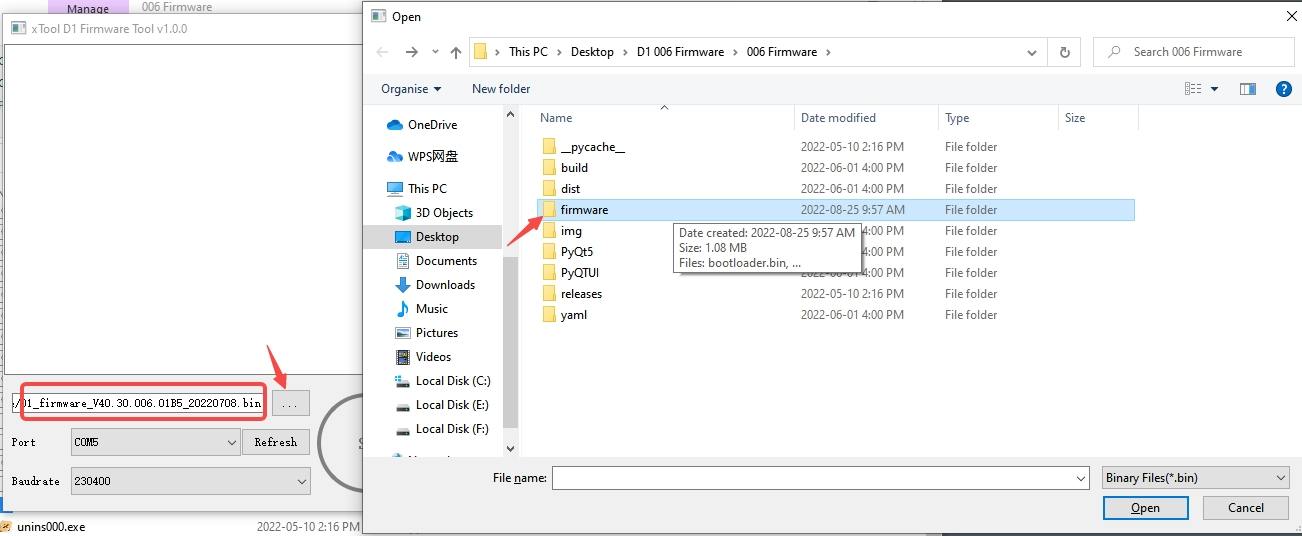
Task: Click the '...' browse button in xTool
Action: coord(290,404)
